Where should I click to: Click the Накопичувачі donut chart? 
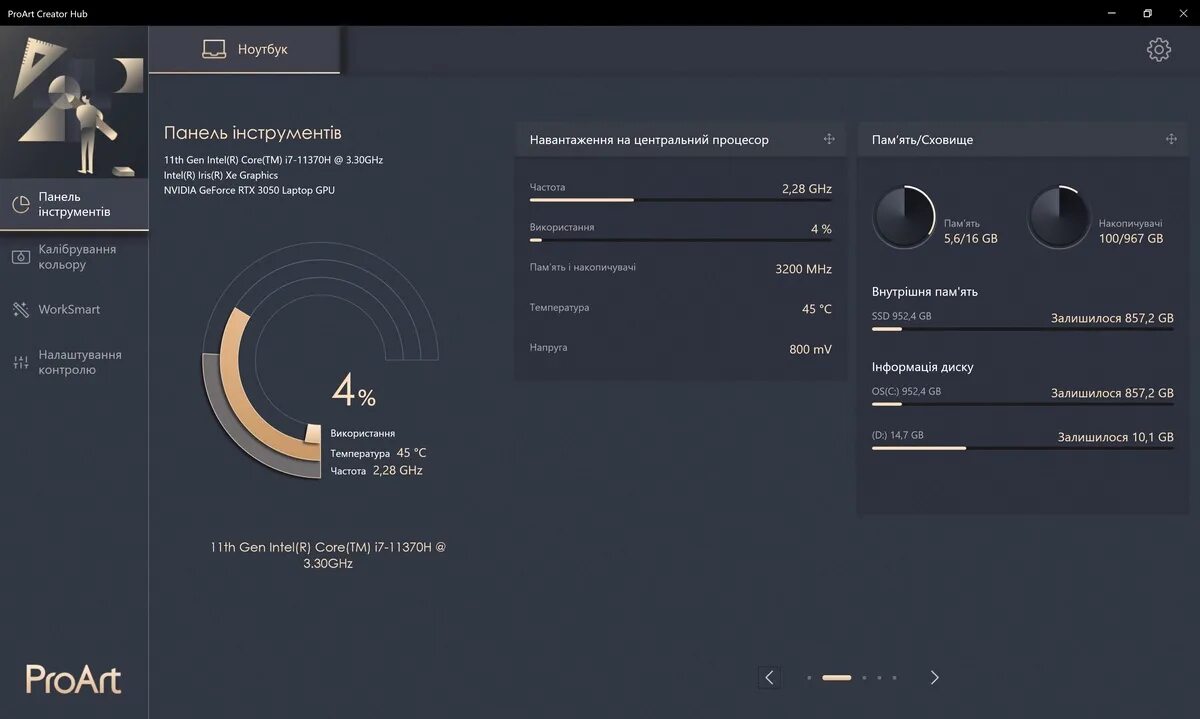point(1059,216)
